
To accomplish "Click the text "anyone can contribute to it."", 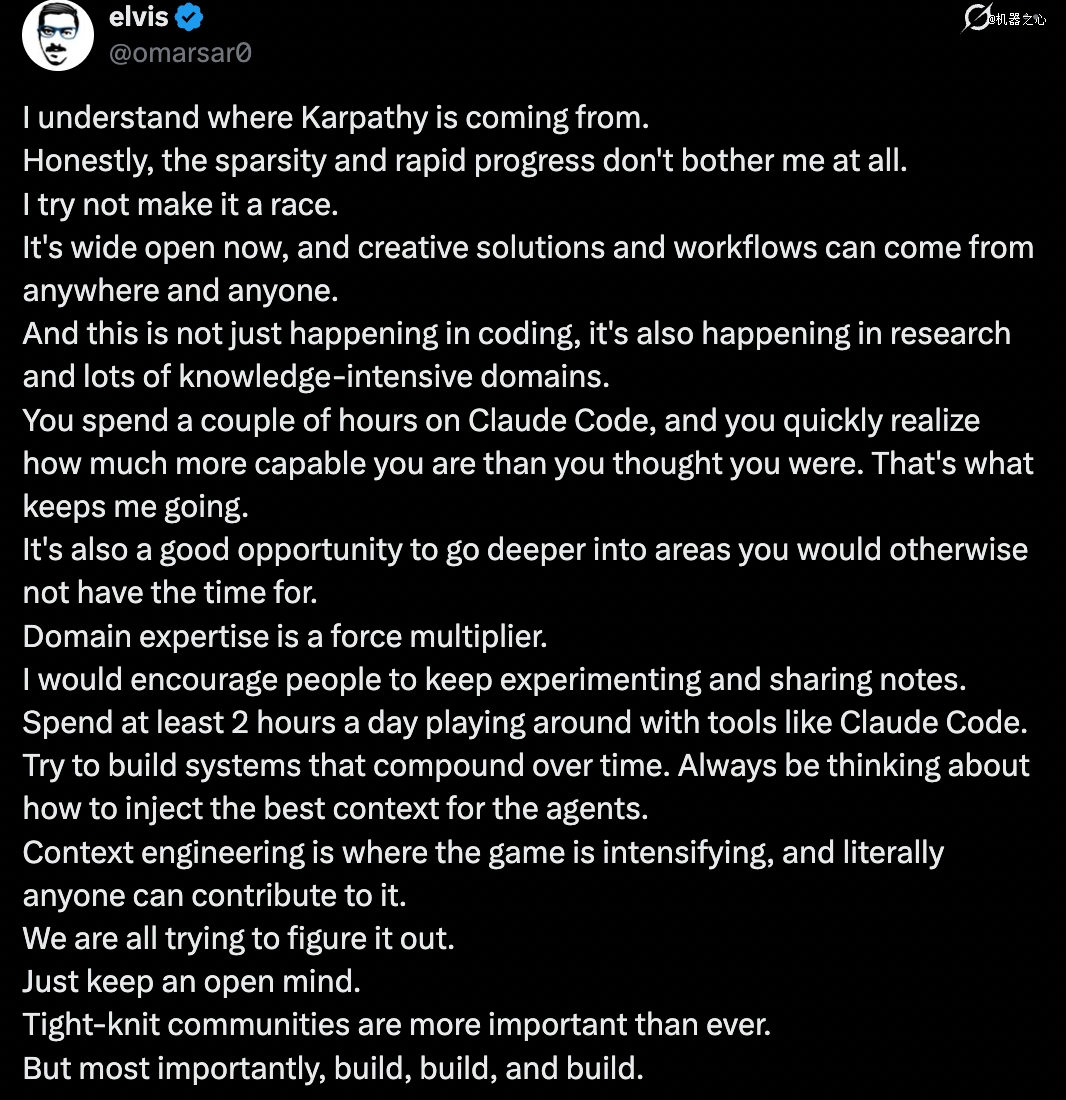I will click(214, 895).
